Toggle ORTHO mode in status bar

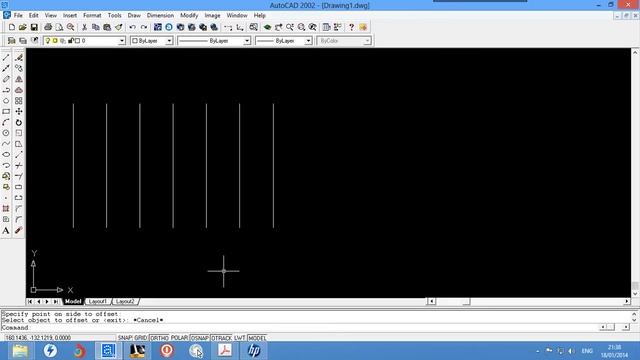(159, 338)
